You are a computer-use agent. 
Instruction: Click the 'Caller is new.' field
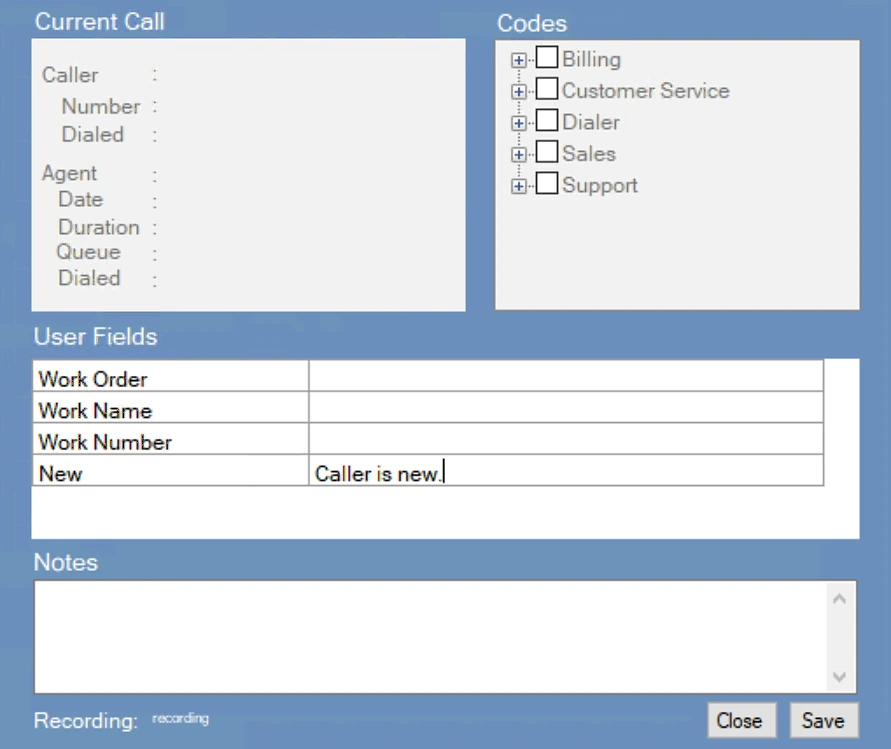click(x=566, y=471)
